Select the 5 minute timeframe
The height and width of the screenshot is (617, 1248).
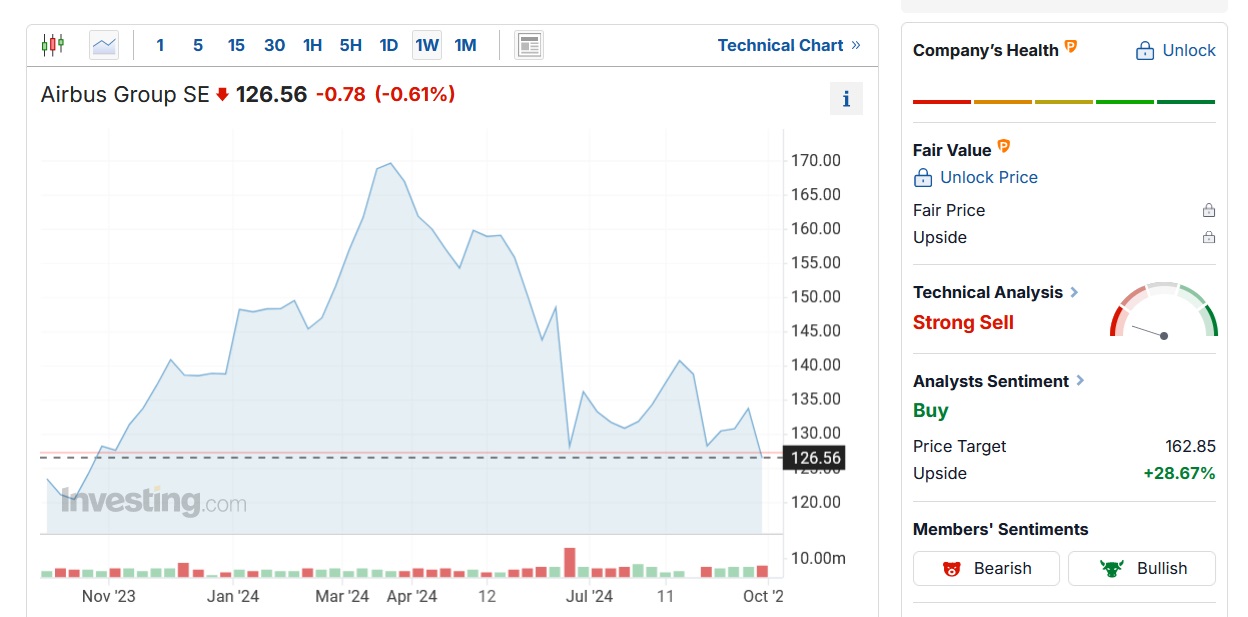(x=198, y=45)
